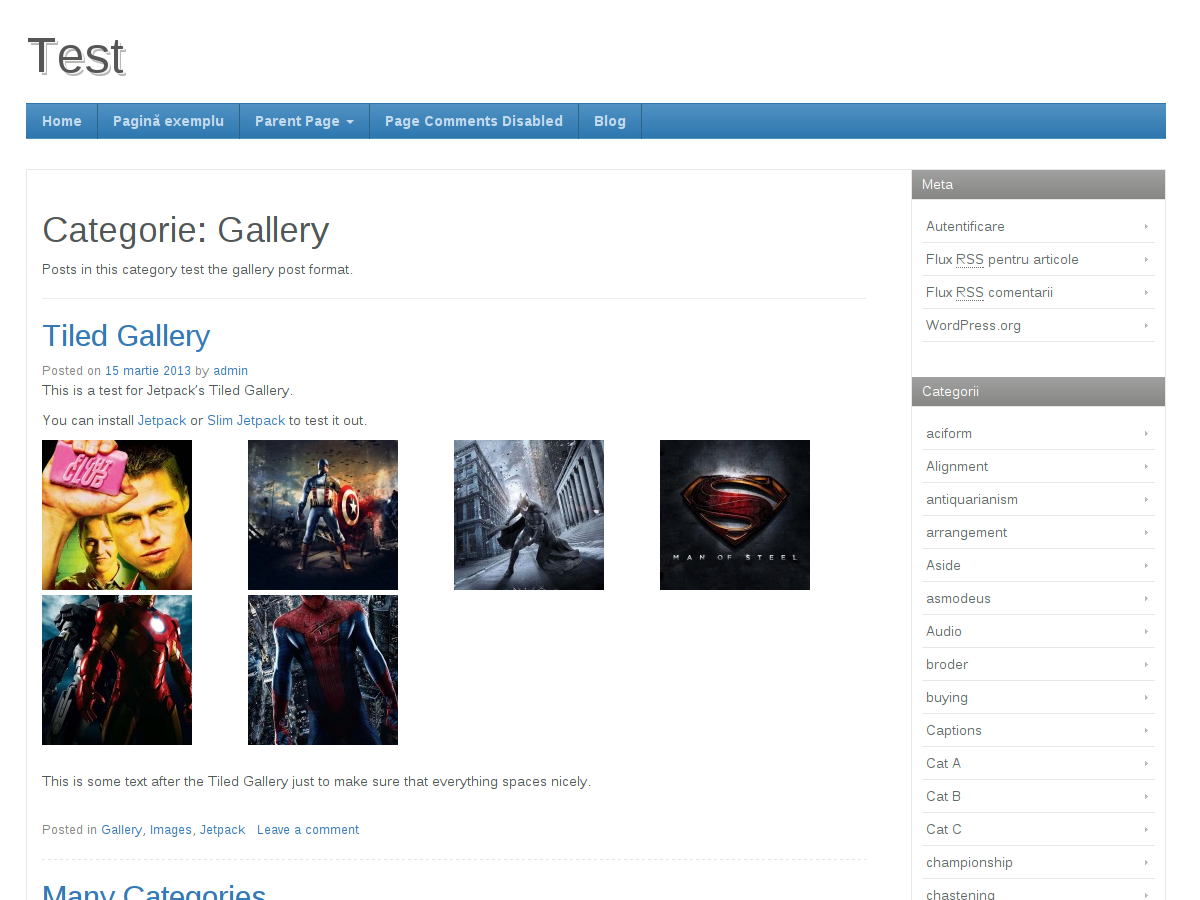Image resolution: width=1200 pixels, height=900 pixels.
Task: Select Home in the navigation bar
Action: 61,120
